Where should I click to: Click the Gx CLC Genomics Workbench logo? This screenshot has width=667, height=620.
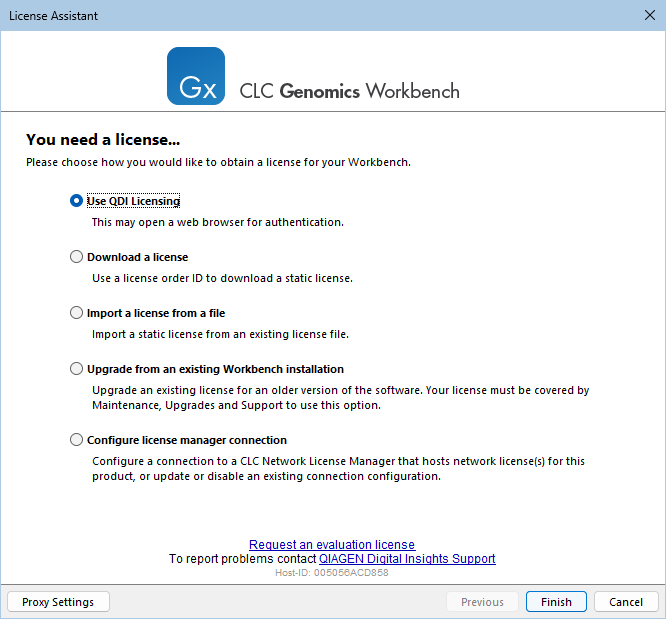196,76
